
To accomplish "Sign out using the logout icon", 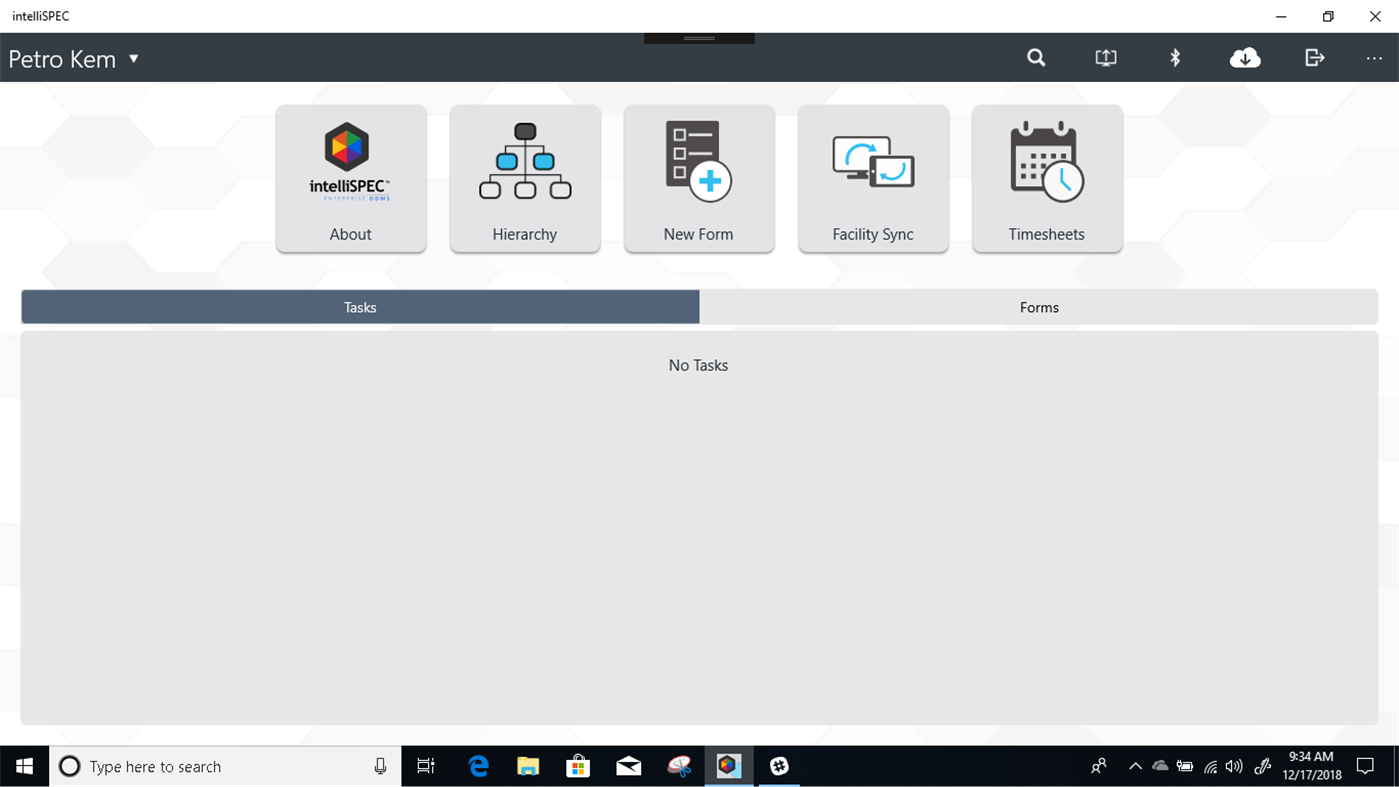I will (1313, 57).
